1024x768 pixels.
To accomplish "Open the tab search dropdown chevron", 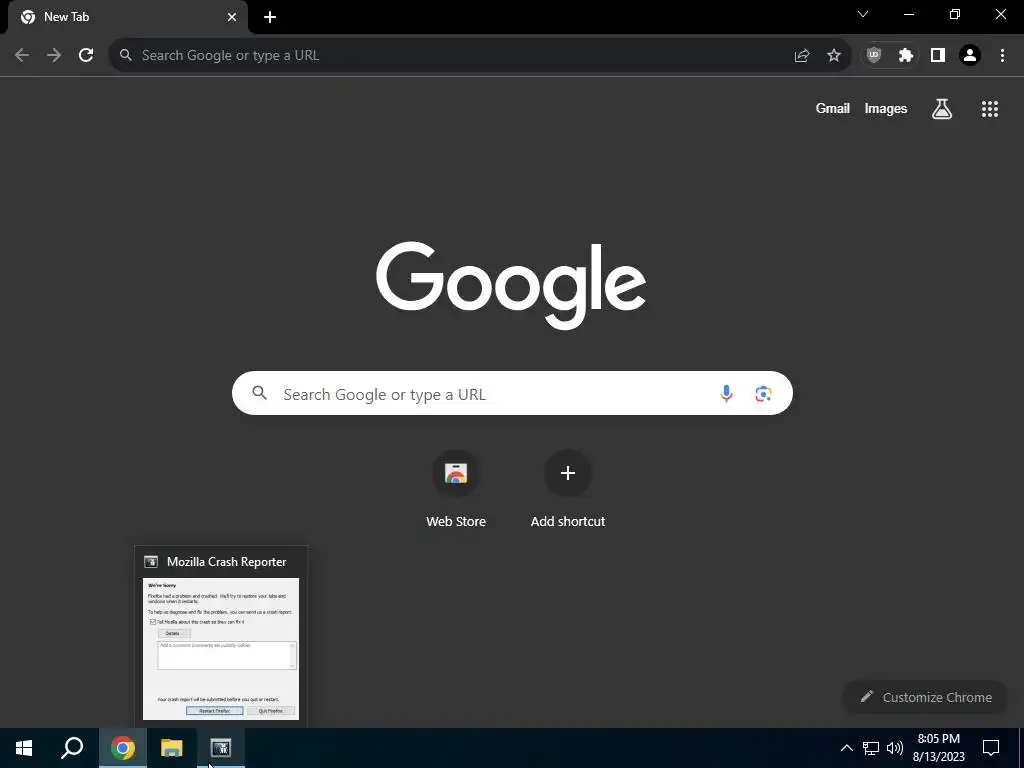I will [x=863, y=14].
